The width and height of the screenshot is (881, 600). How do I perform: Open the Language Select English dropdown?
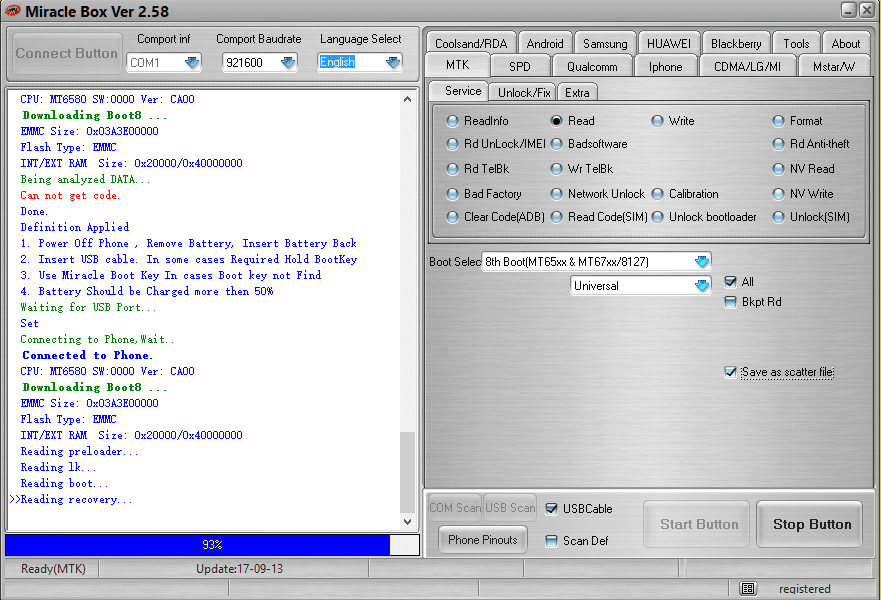coord(393,62)
